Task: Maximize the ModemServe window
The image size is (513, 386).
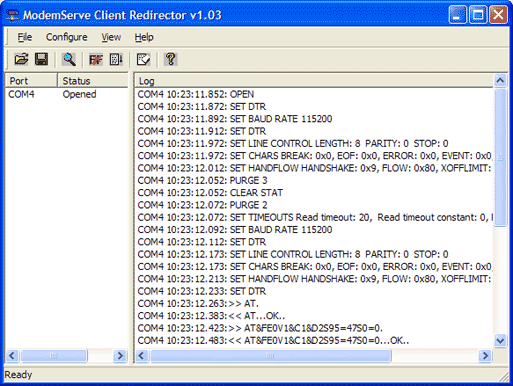Action: pos(478,15)
